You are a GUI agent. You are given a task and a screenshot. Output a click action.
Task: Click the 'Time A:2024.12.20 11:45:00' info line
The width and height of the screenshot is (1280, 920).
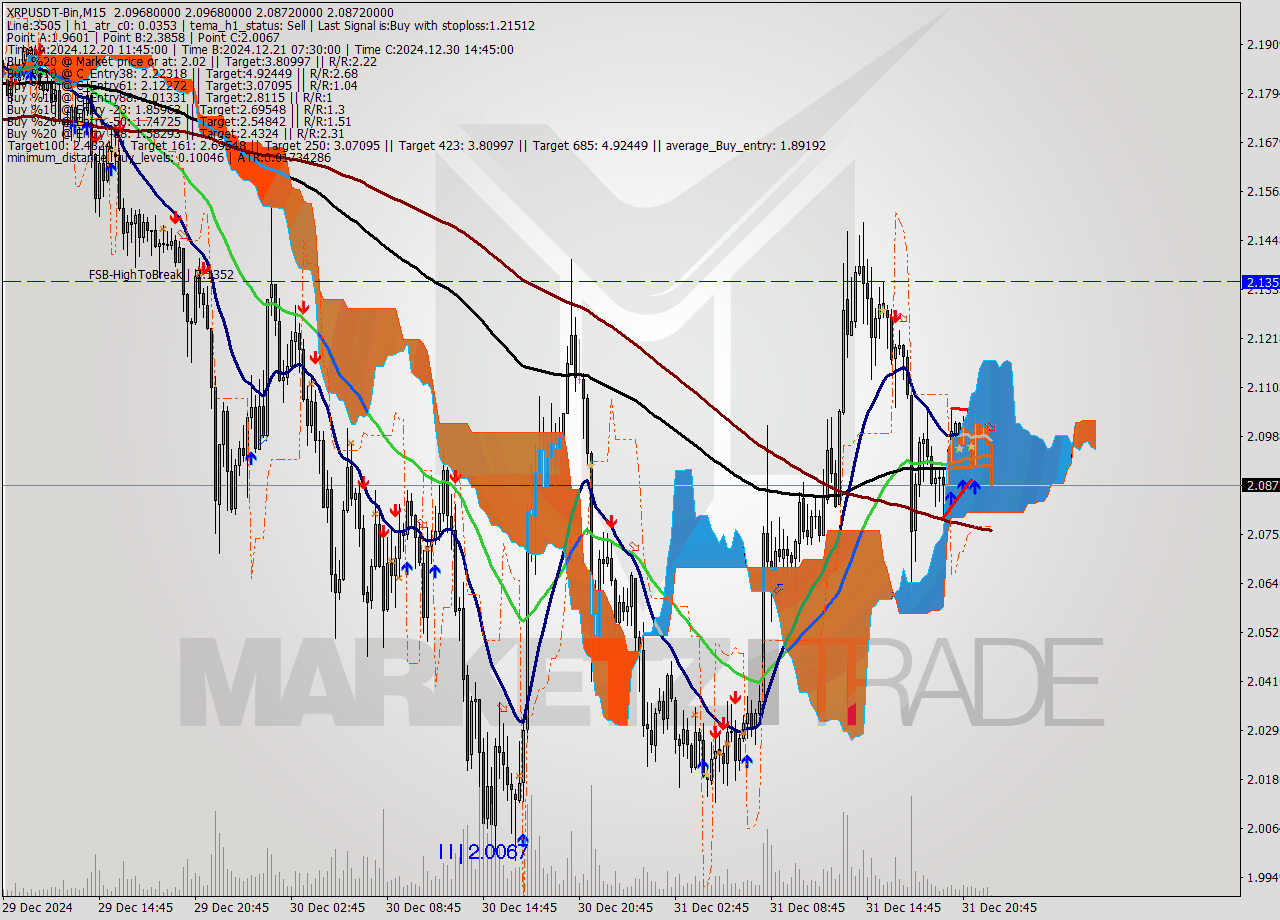pyautogui.click(x=260, y=50)
